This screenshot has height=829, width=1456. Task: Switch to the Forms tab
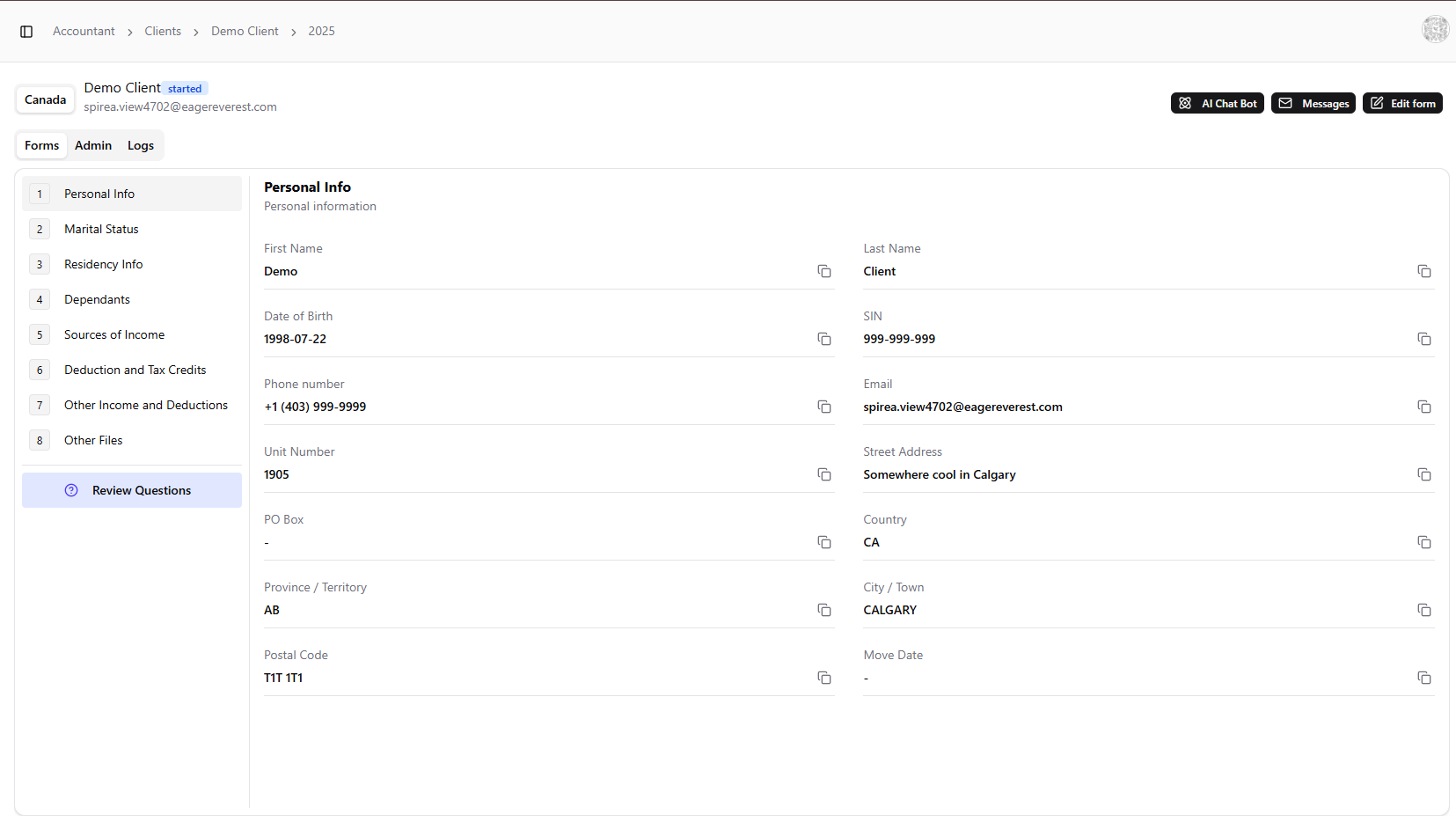click(42, 145)
